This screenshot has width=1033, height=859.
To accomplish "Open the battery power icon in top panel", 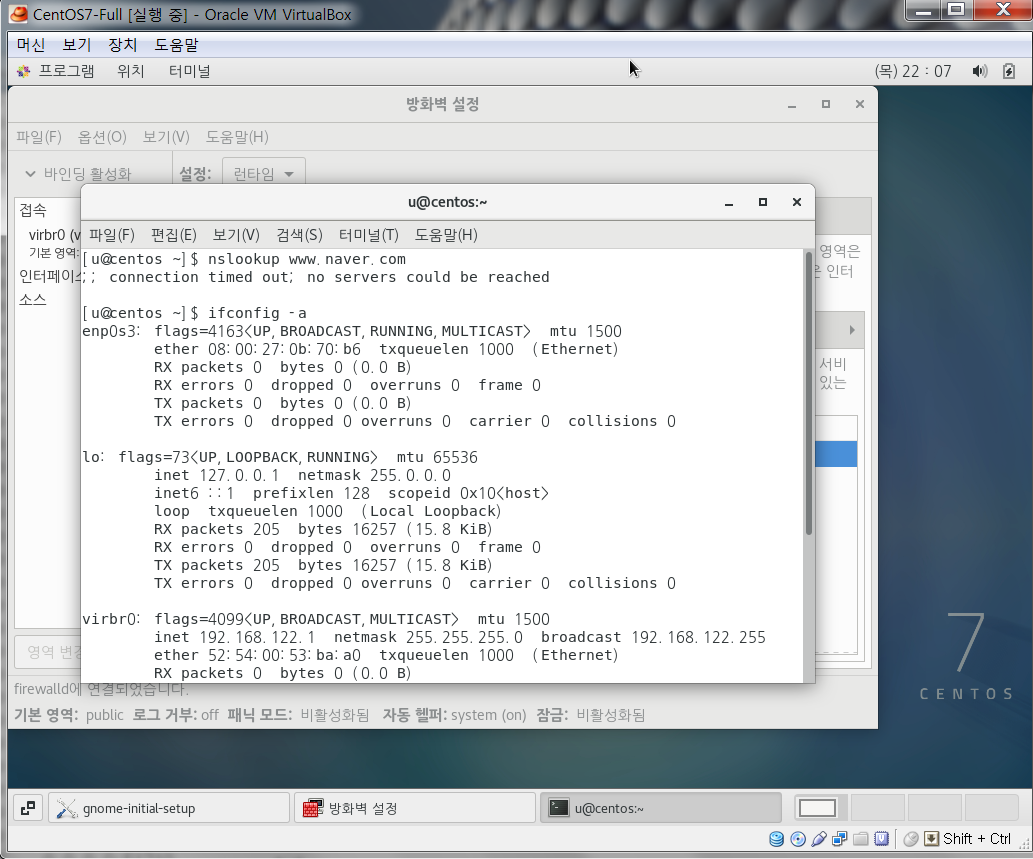I will click(1009, 71).
